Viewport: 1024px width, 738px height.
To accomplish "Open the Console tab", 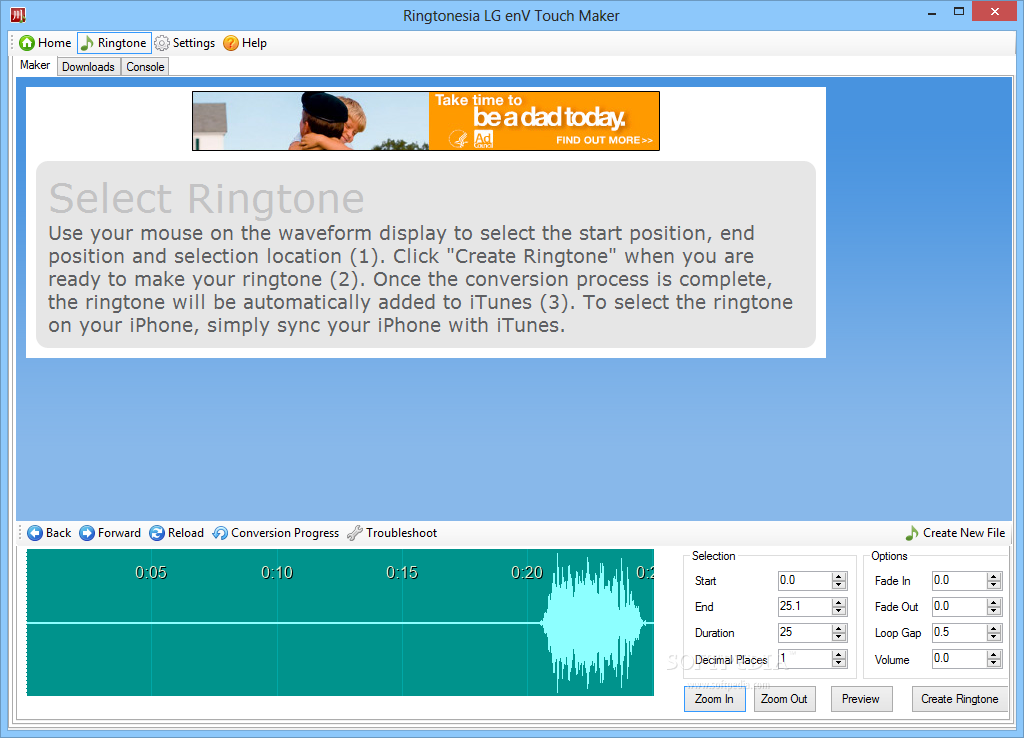I will 145,67.
